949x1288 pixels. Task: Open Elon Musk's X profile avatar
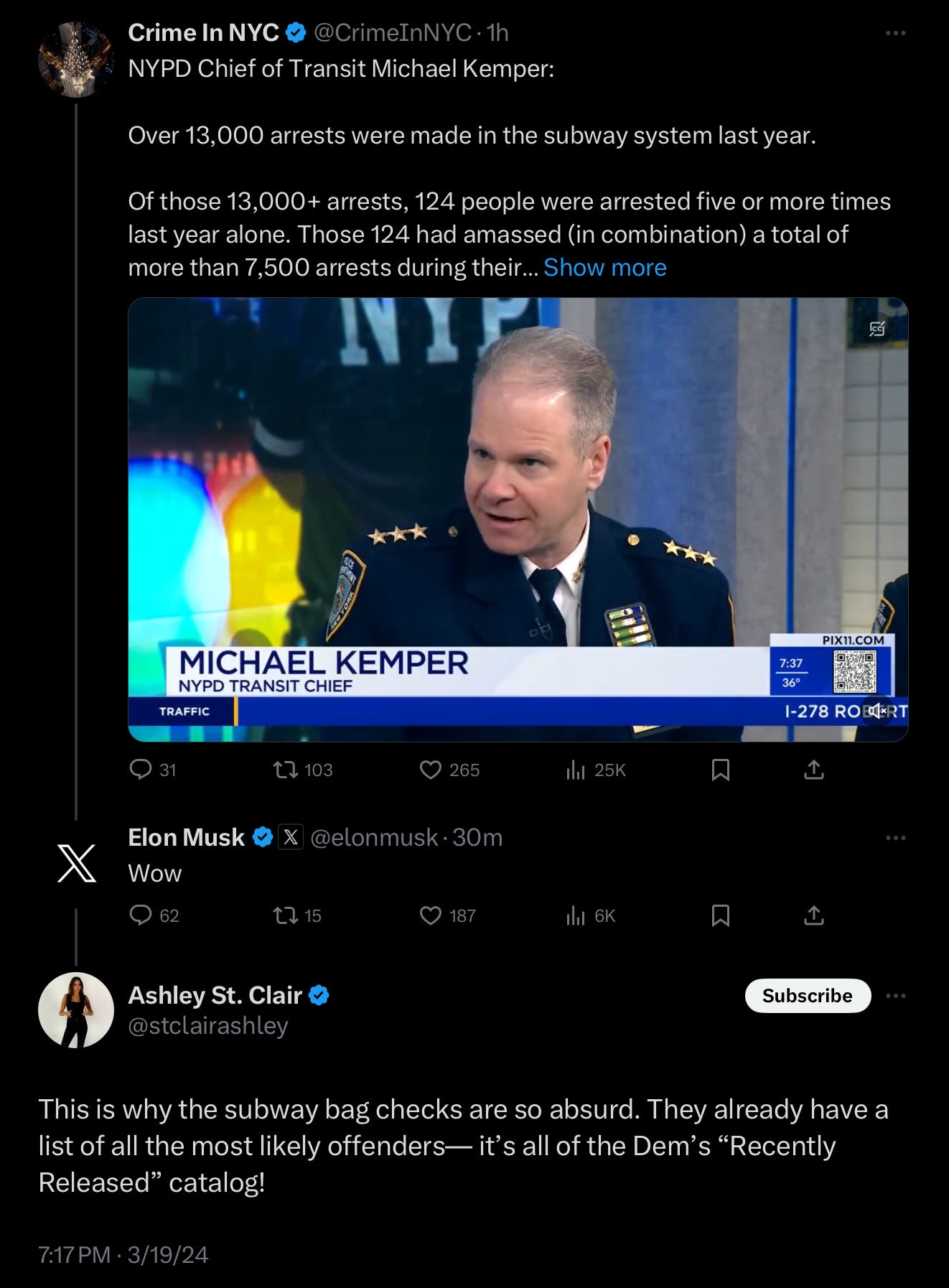click(76, 863)
